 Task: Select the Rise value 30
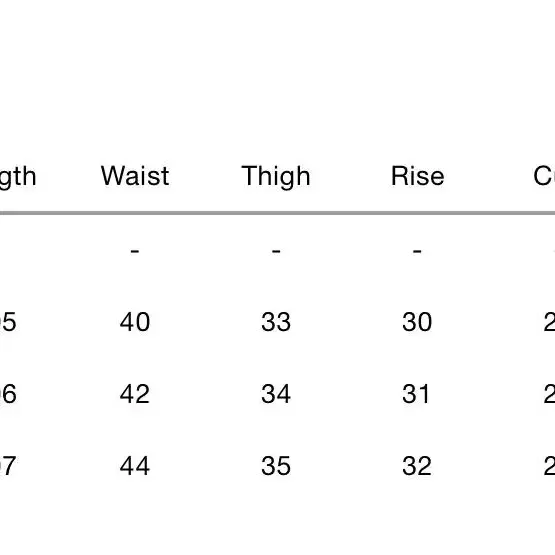417,322
